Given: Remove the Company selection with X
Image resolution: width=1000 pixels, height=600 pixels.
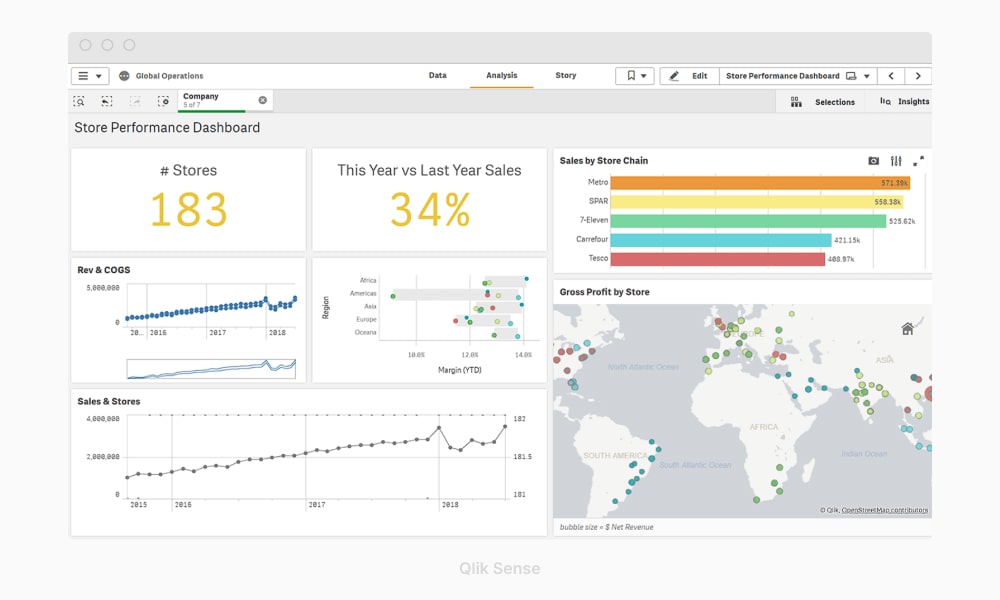Looking at the screenshot, I should [x=263, y=100].
